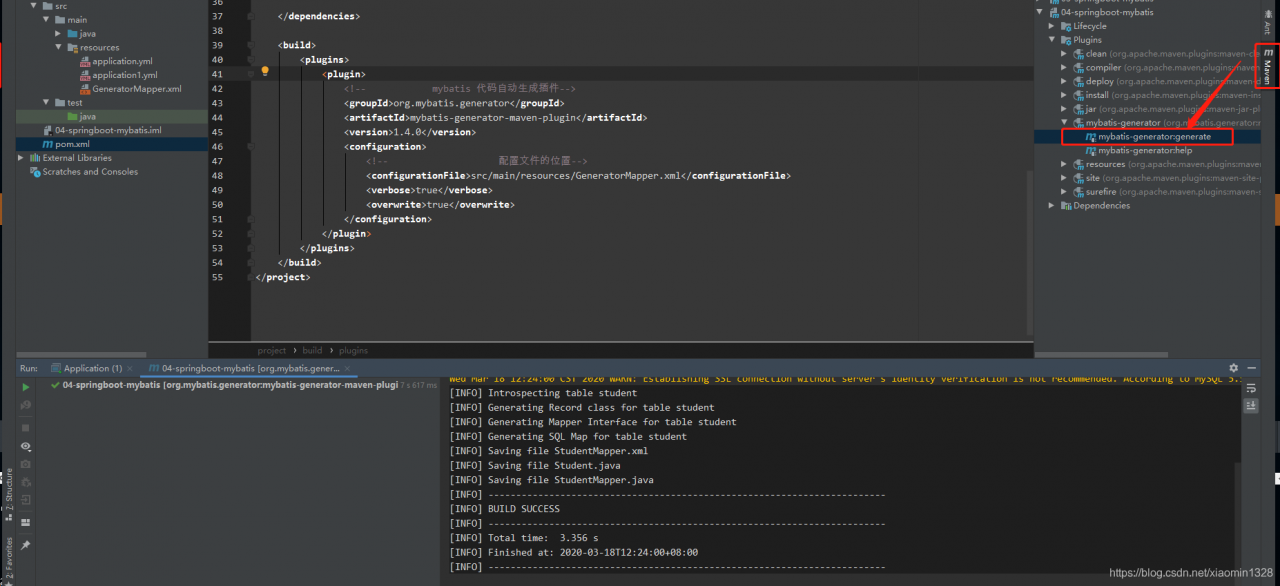Click the yellow intention lightbulb icon
This screenshot has width=1280, height=586.
(x=265, y=72)
